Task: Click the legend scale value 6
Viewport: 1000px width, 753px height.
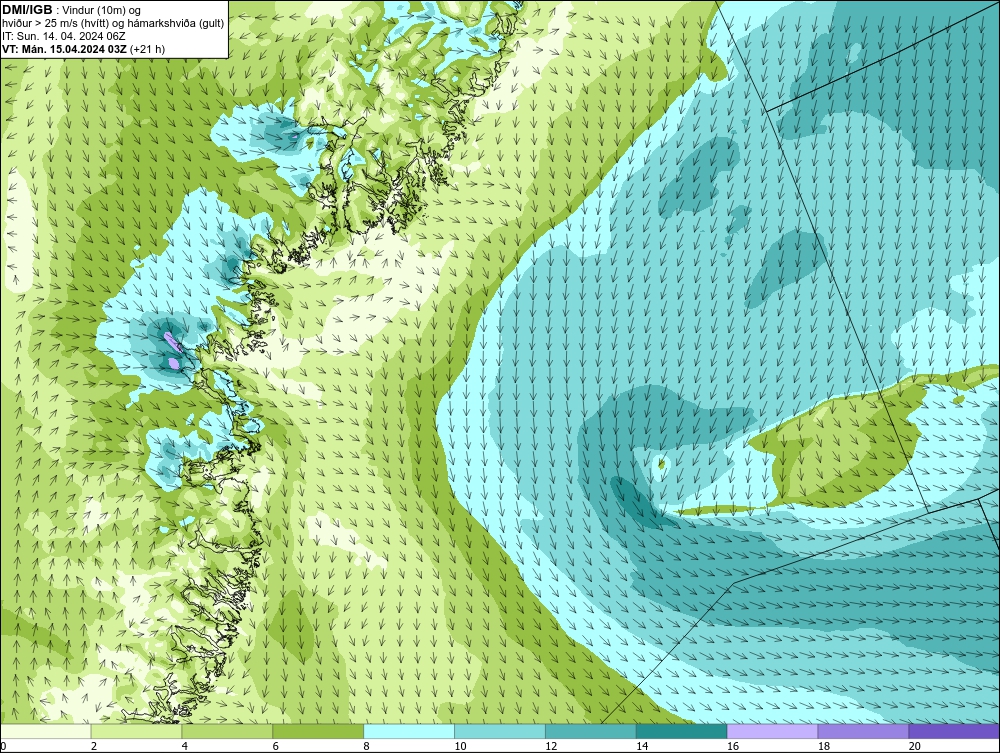Action: pyautogui.click(x=276, y=746)
